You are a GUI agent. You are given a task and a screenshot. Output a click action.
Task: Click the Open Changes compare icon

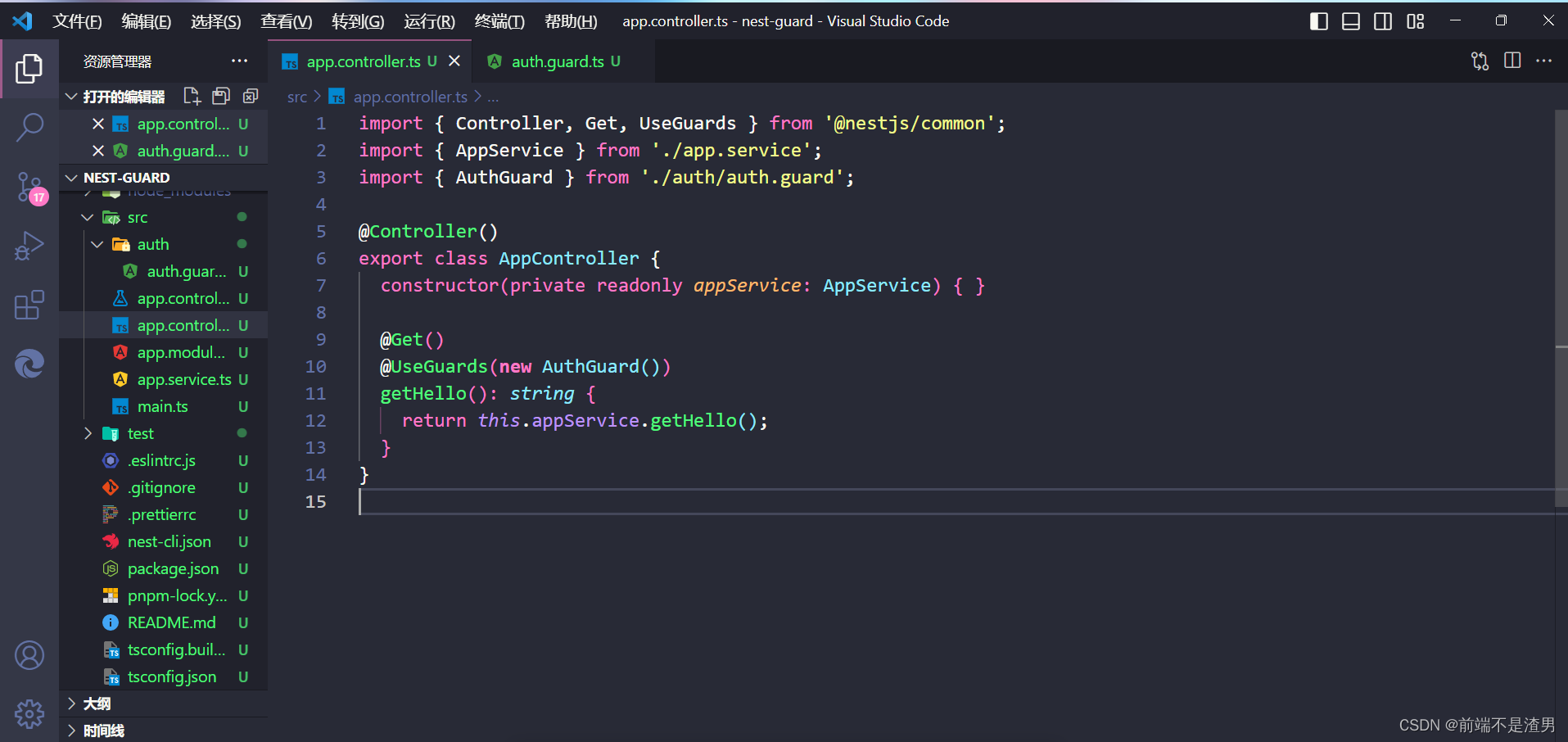1480,61
